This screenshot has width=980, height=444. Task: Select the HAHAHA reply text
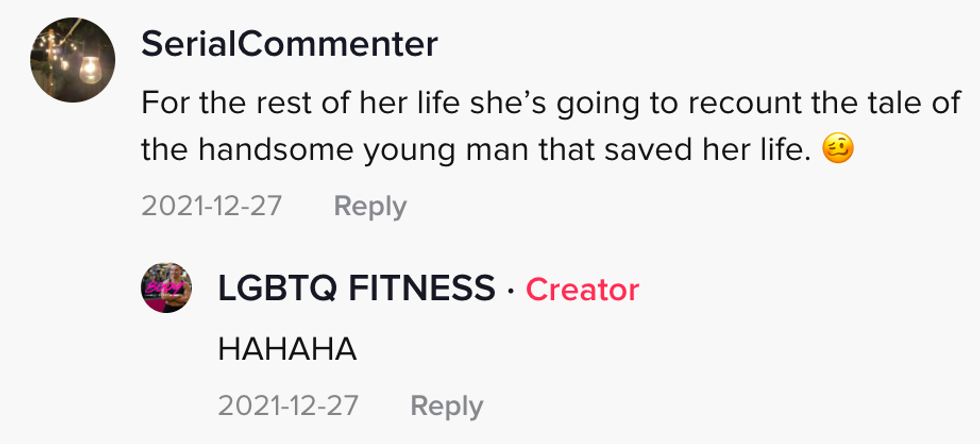point(287,349)
